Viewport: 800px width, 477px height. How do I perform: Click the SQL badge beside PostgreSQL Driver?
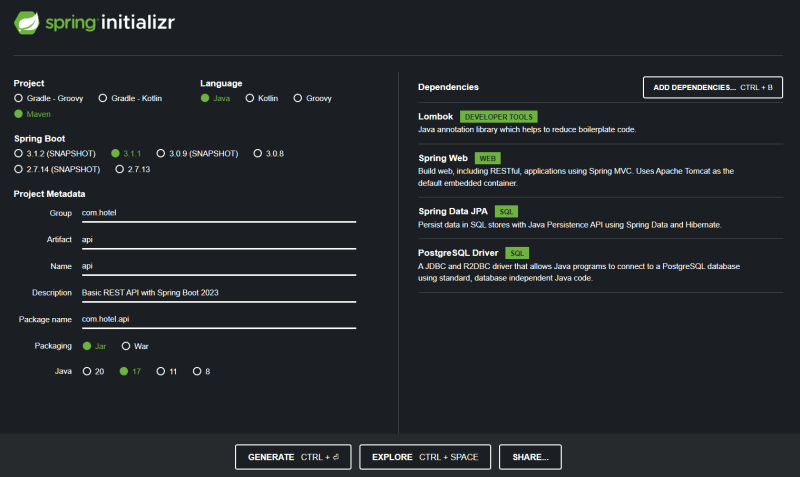click(517, 253)
